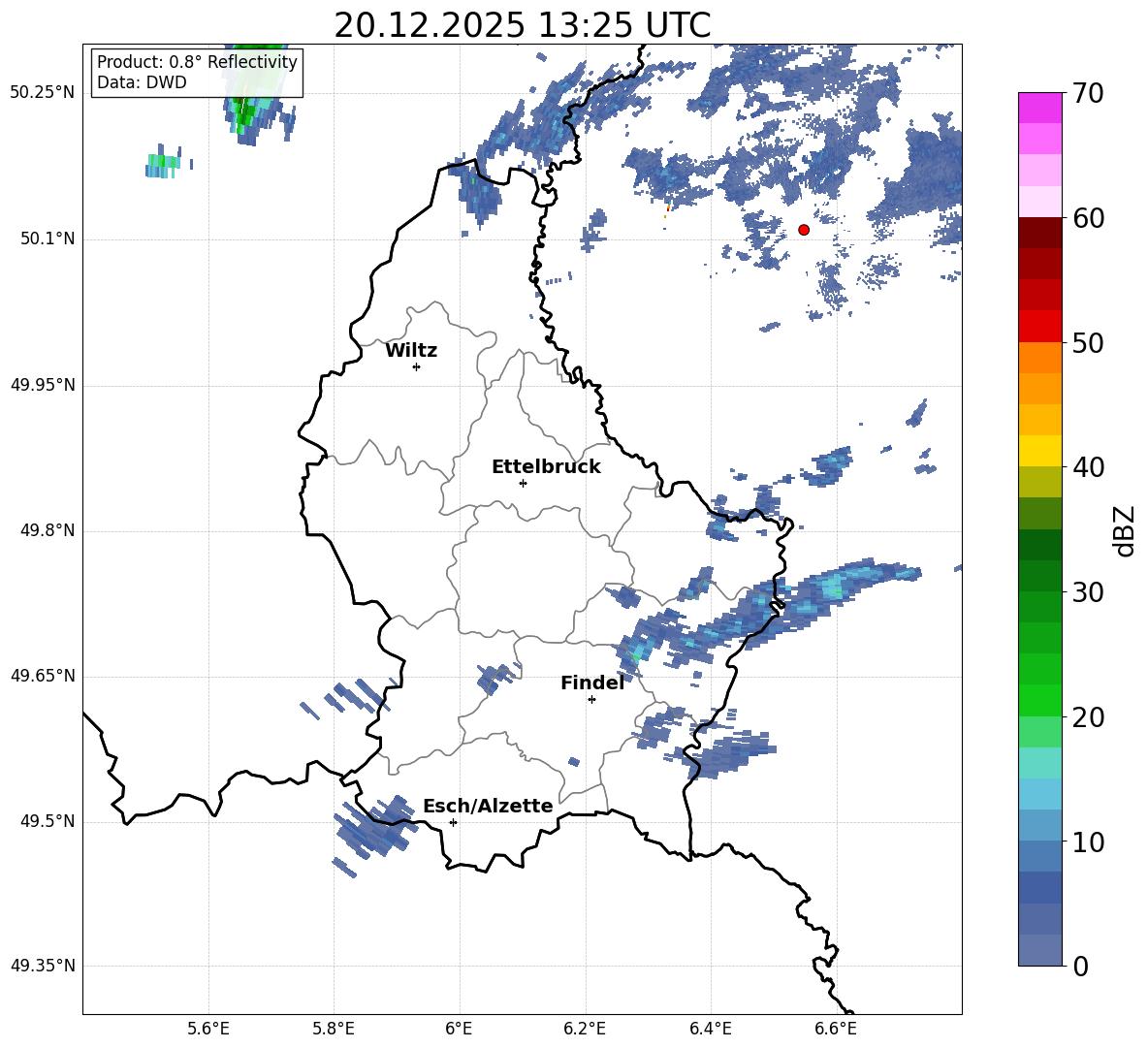The width and height of the screenshot is (1148, 1048).
Task: Click the 60 tick on colorbar
Action: click(1088, 218)
